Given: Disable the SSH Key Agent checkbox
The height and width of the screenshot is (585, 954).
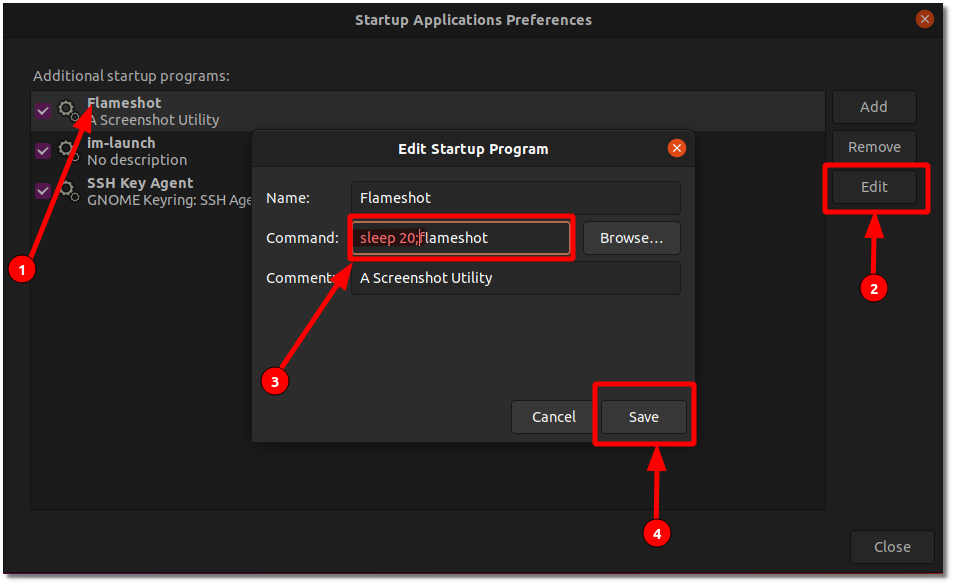Looking at the screenshot, I should tap(43, 191).
